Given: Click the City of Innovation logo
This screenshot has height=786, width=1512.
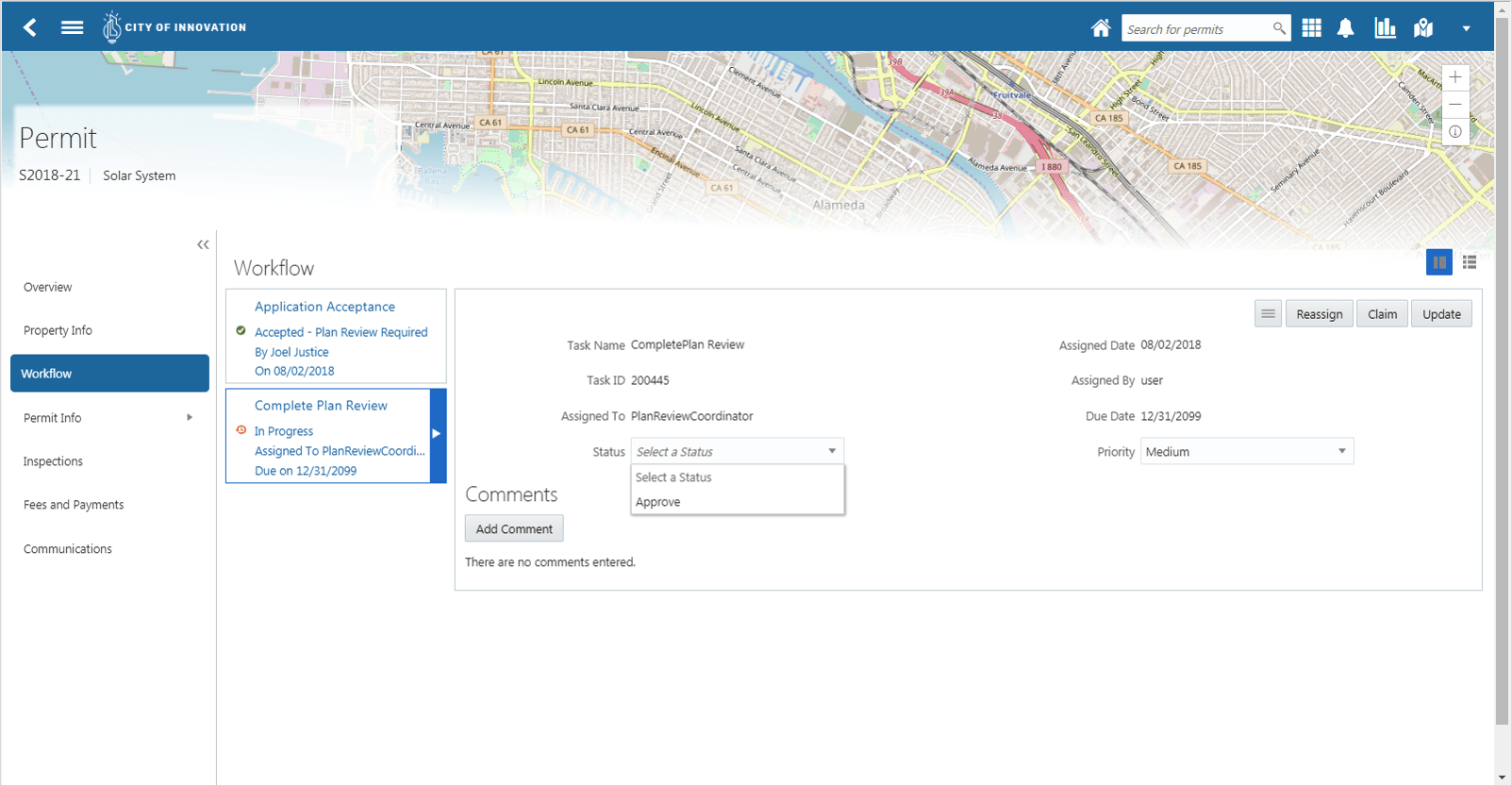Looking at the screenshot, I should [174, 27].
